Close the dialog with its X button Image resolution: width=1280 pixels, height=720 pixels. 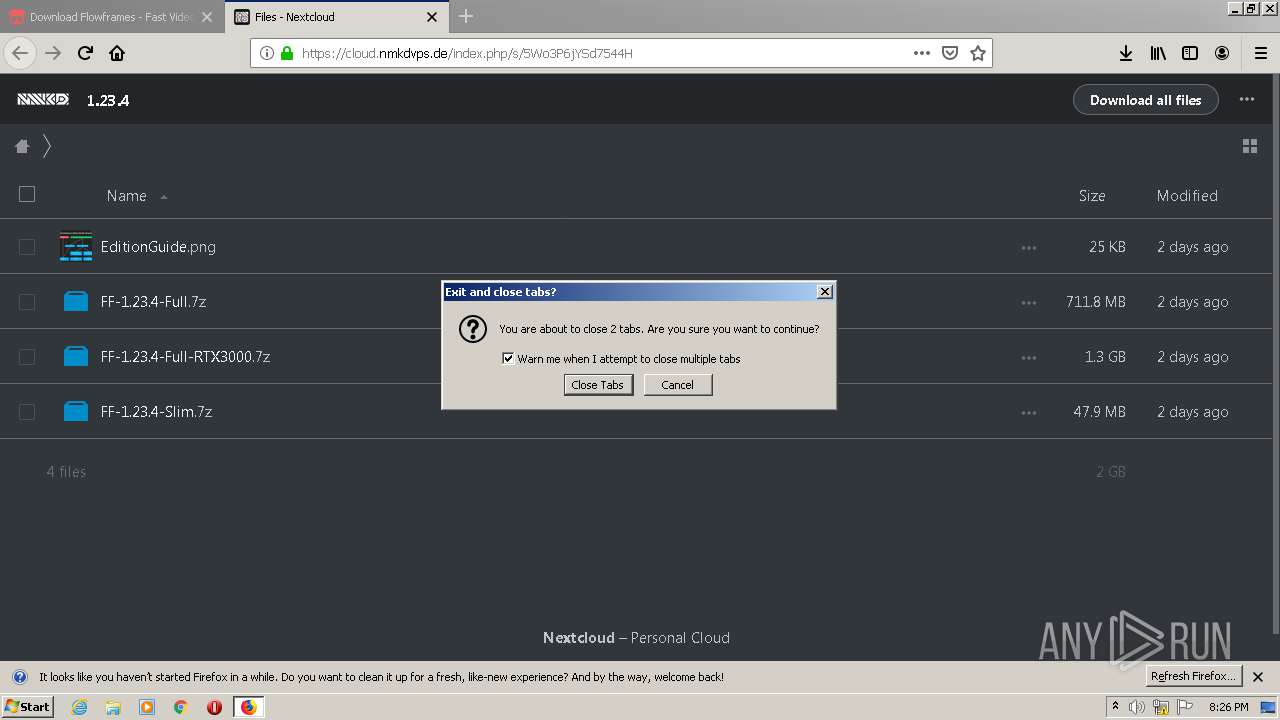pyautogui.click(x=824, y=292)
